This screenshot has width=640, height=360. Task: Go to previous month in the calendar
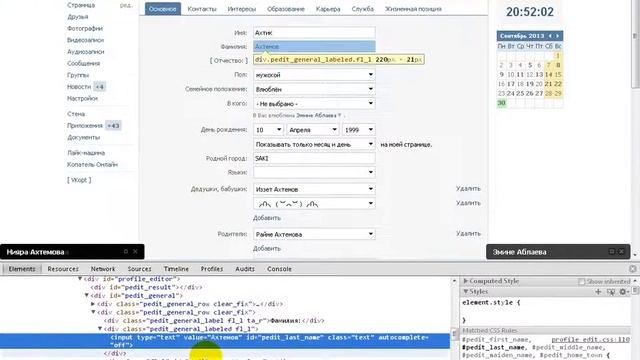[550, 36]
